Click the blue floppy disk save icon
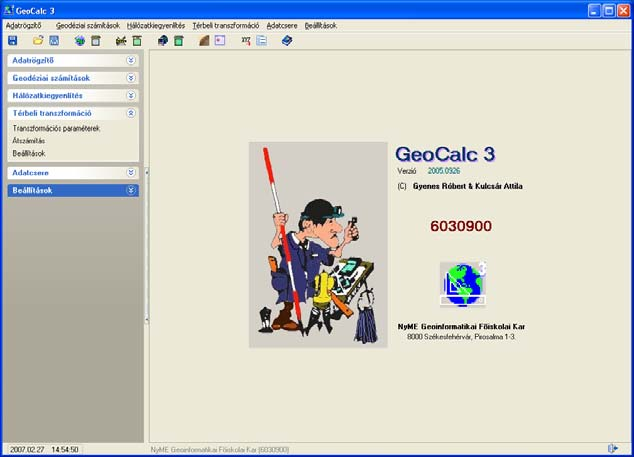The height and width of the screenshot is (457, 634). (x=13, y=40)
